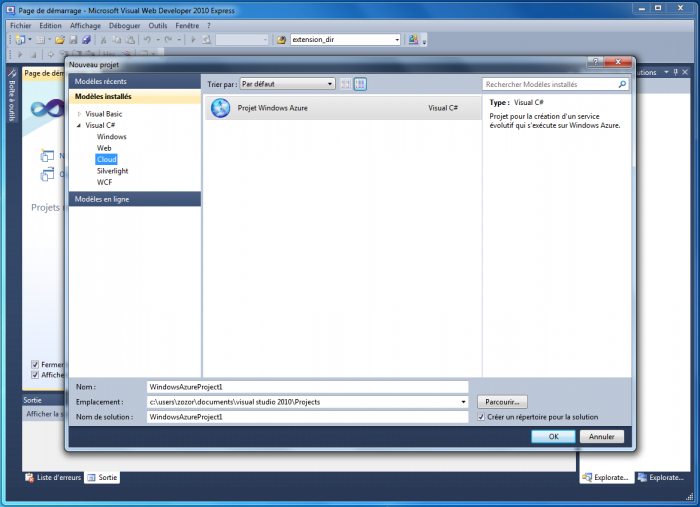
Task: Open the Emplacement path dropdown
Action: click(463, 401)
